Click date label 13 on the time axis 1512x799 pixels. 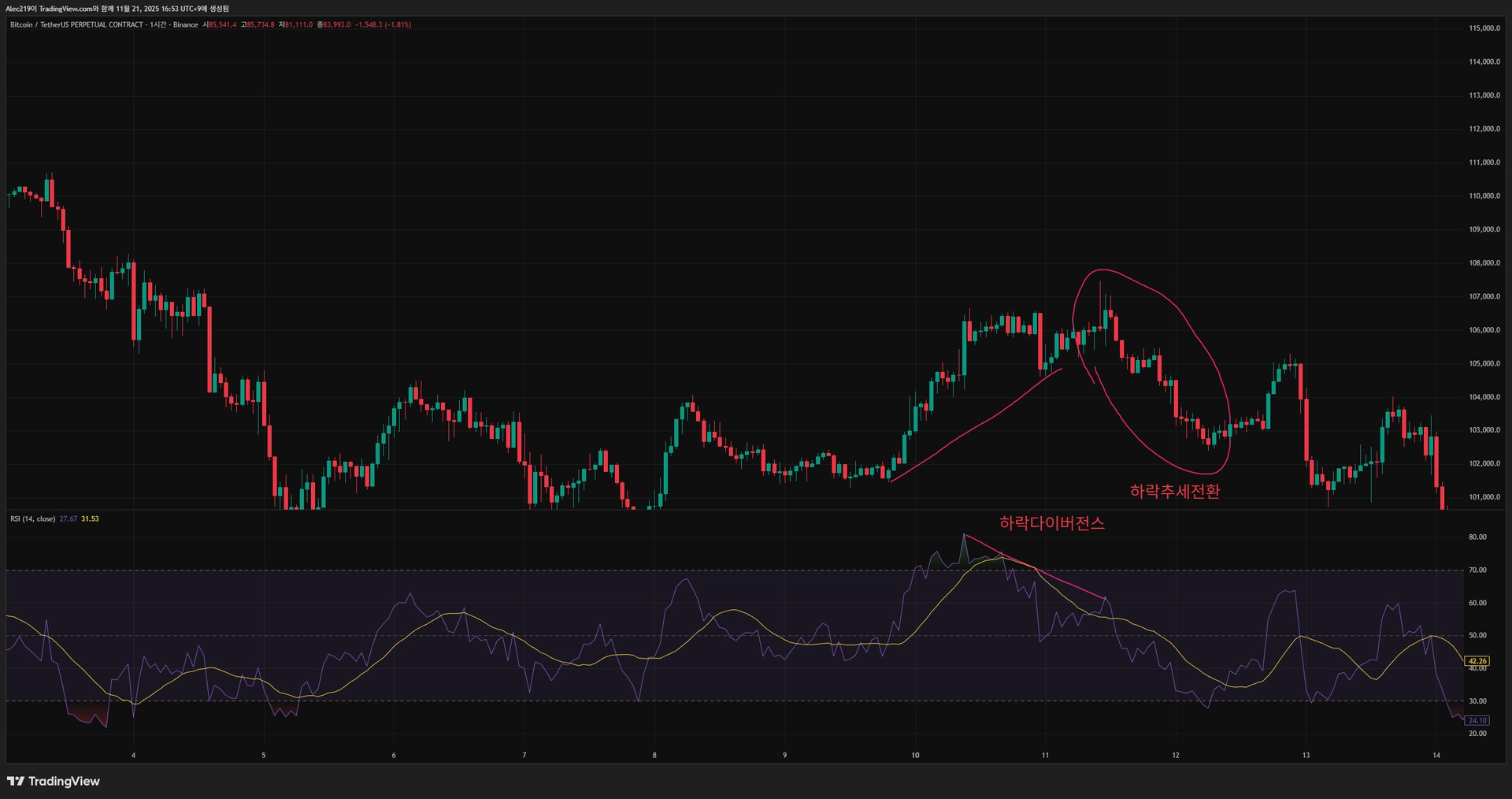[1306, 755]
